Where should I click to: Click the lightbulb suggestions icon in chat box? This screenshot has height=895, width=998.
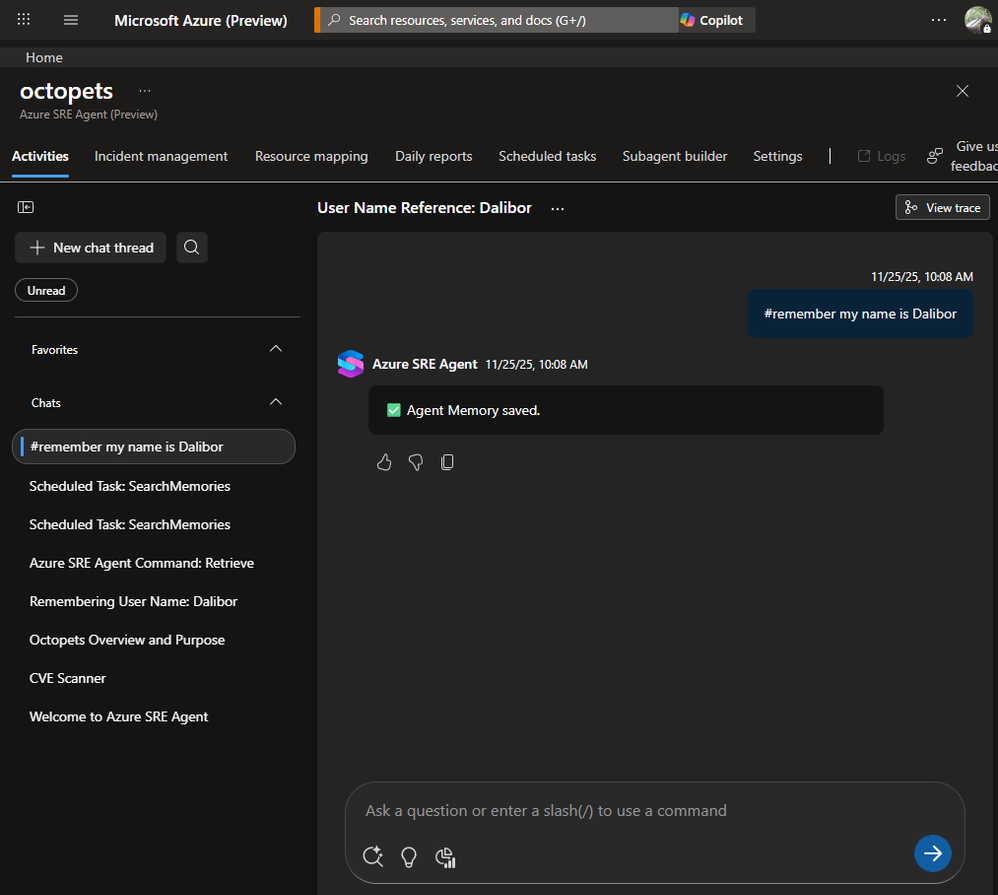point(408,856)
